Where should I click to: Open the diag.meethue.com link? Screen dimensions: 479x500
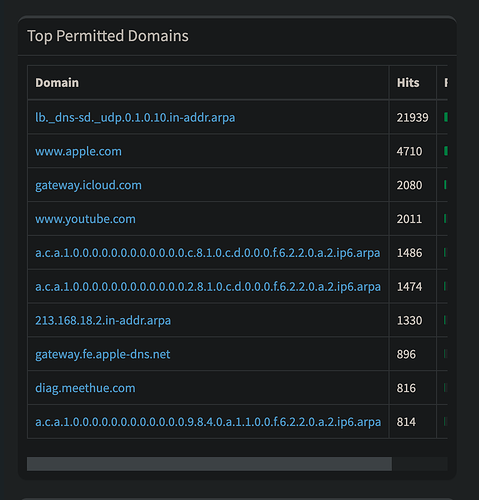pyautogui.click(x=85, y=388)
